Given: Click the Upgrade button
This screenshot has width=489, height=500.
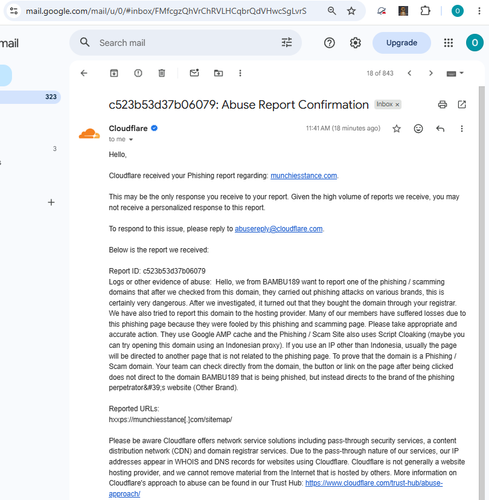Looking at the screenshot, I should pyautogui.click(x=402, y=43).
